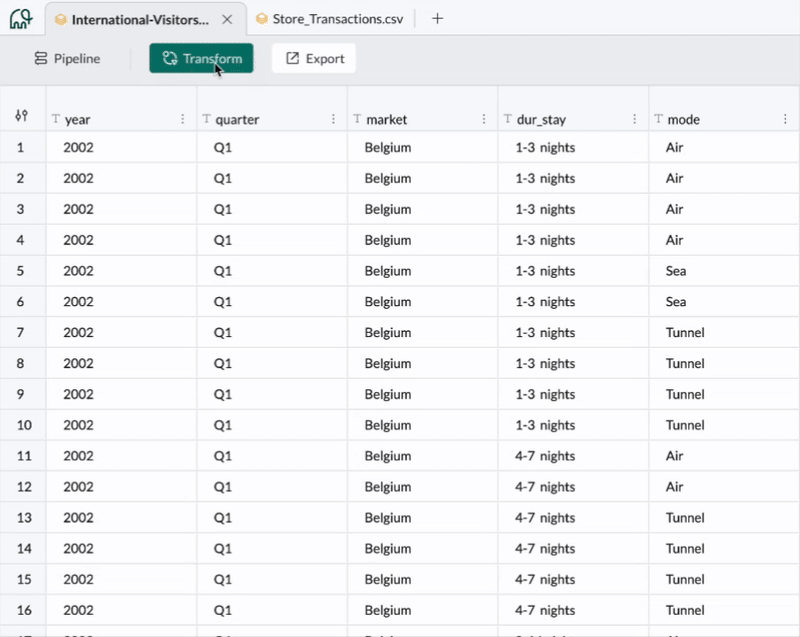Click the year column text type icon
800x637 pixels.
tap(56, 119)
